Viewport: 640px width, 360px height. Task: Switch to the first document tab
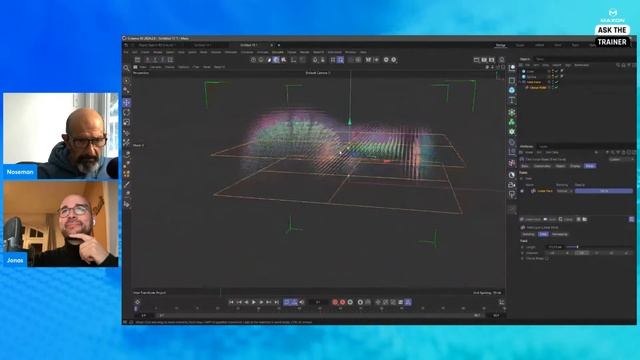pyautogui.click(x=157, y=45)
